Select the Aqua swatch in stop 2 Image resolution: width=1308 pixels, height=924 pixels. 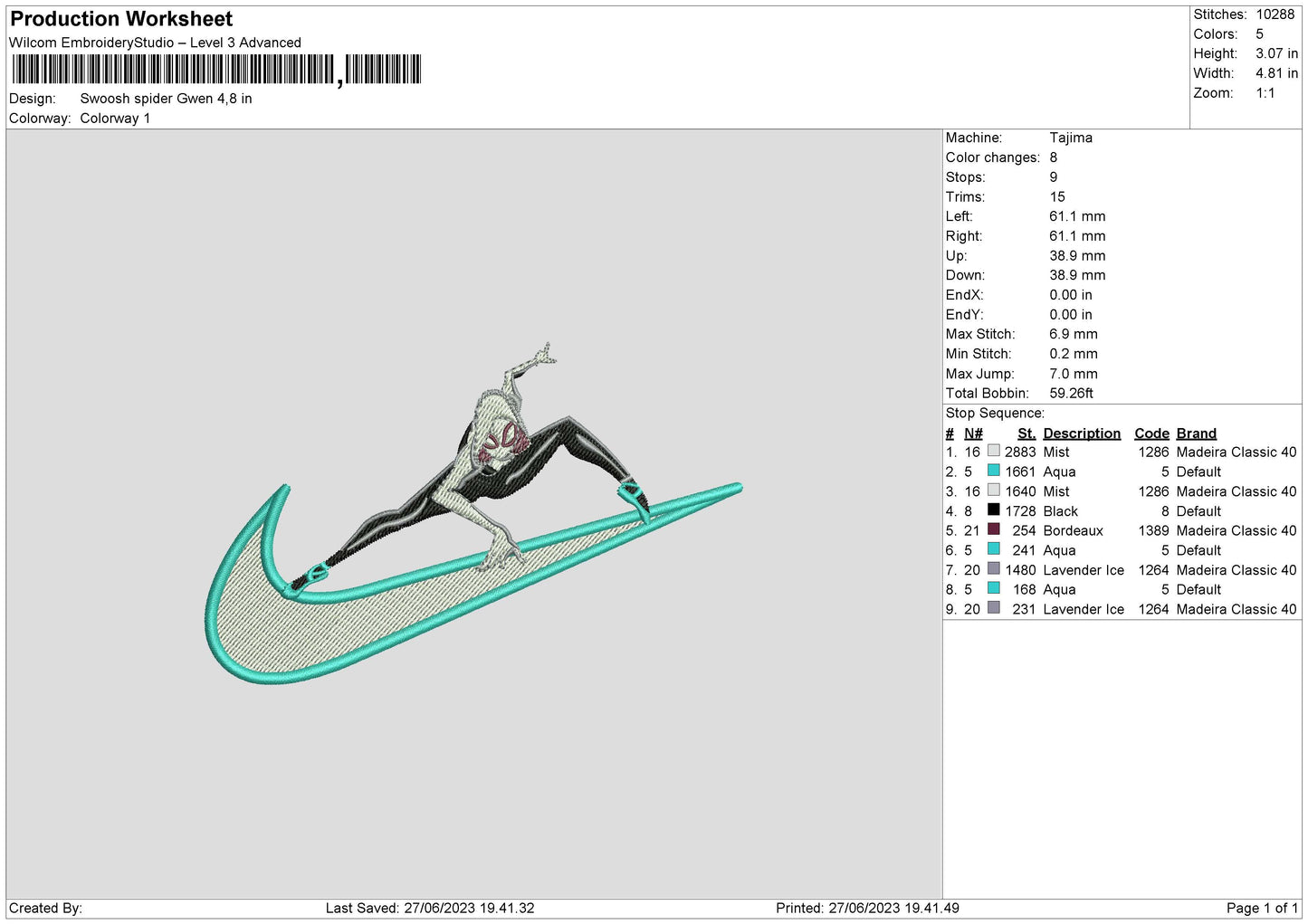tap(993, 472)
